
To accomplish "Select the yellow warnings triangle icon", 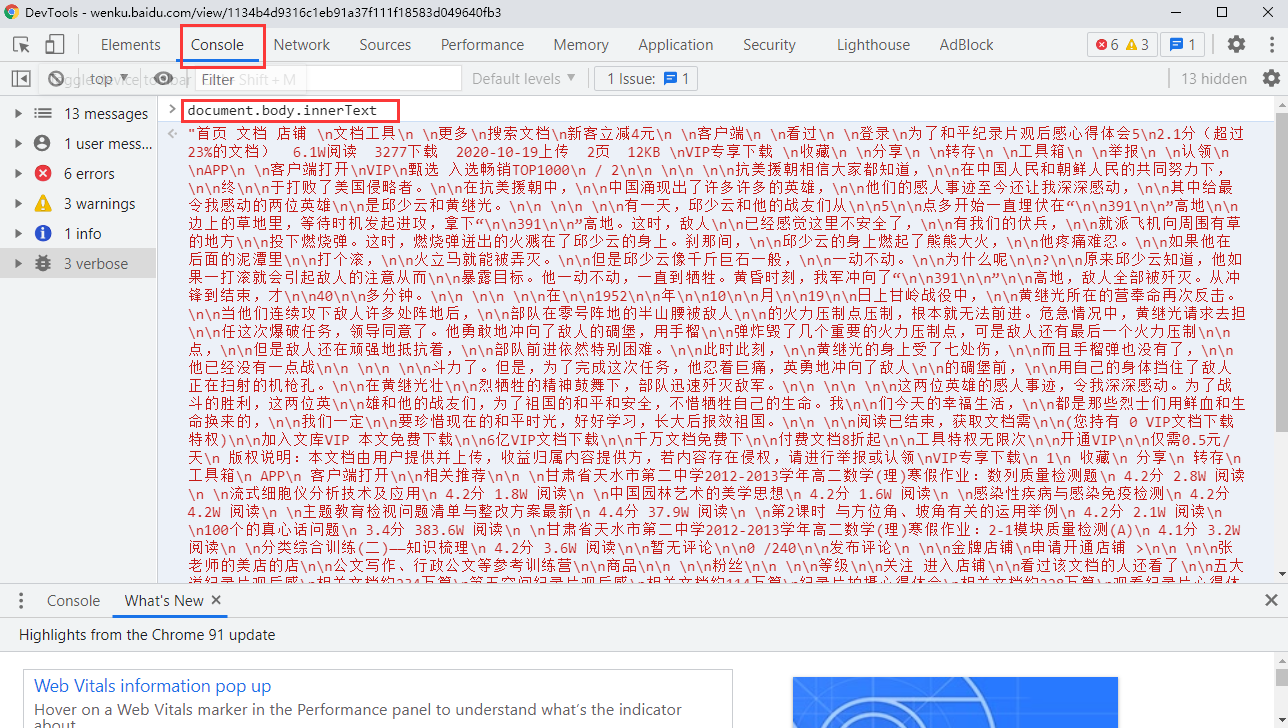I will point(43,204).
